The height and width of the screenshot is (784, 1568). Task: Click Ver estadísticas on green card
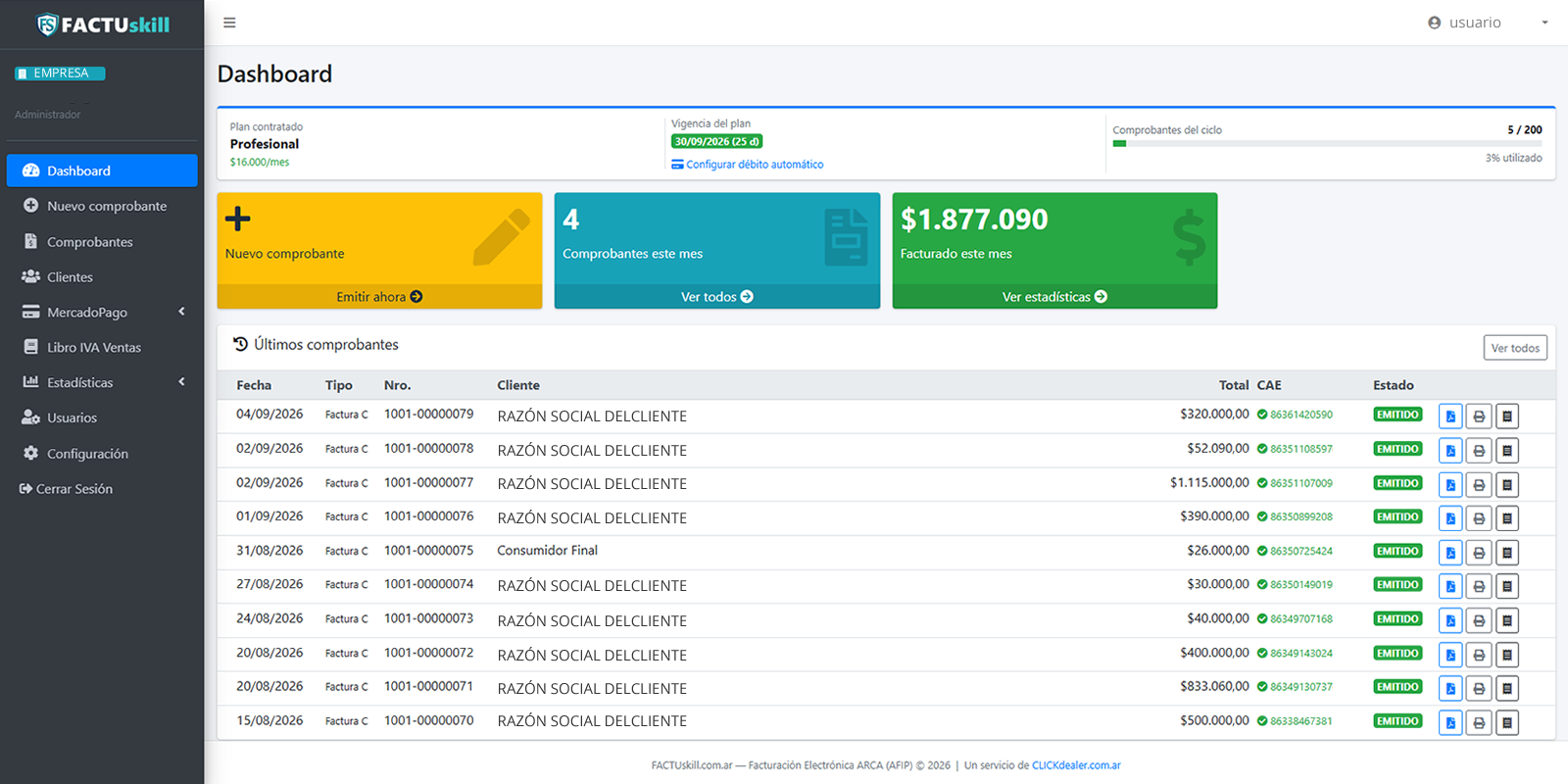tap(1054, 297)
